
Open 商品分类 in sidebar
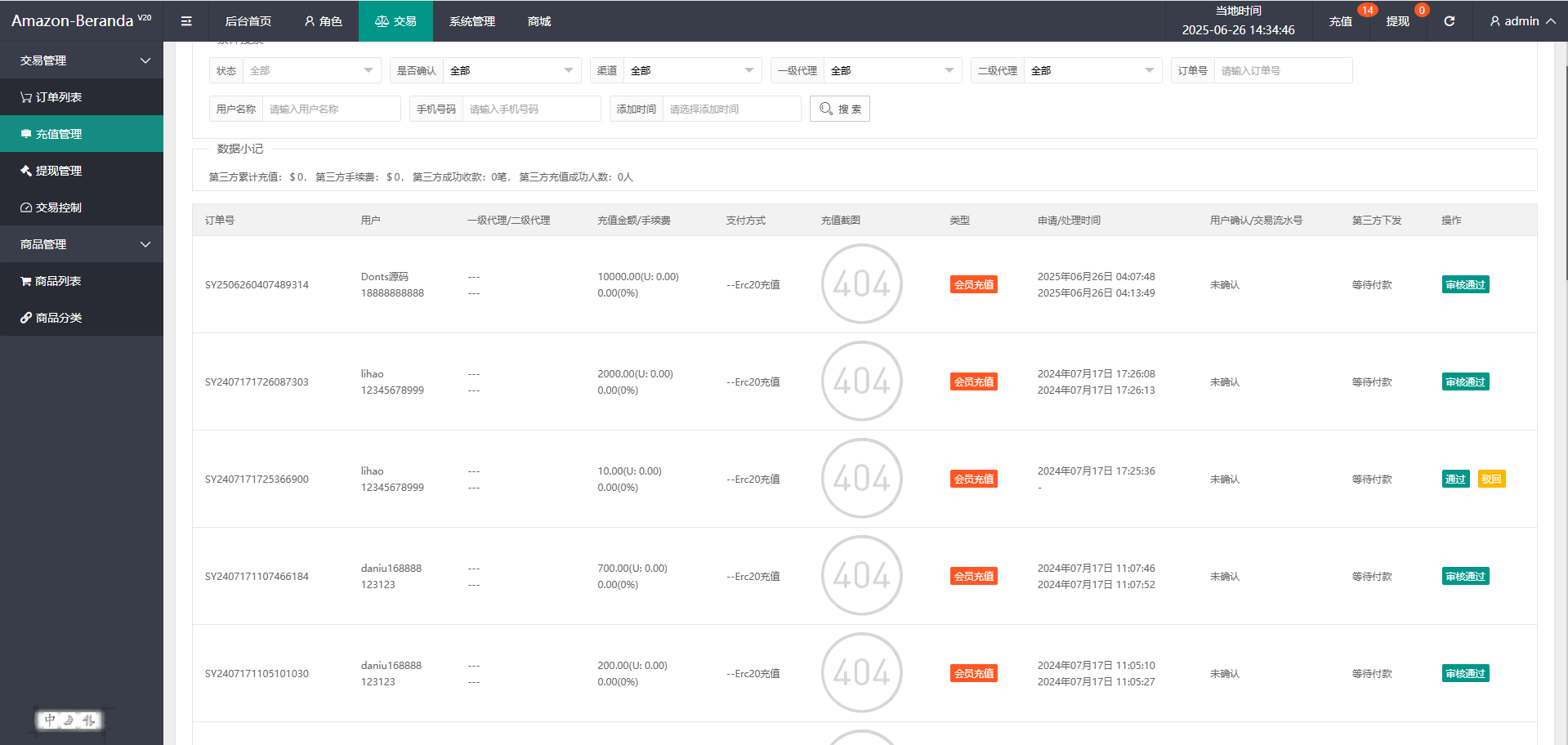[82, 318]
